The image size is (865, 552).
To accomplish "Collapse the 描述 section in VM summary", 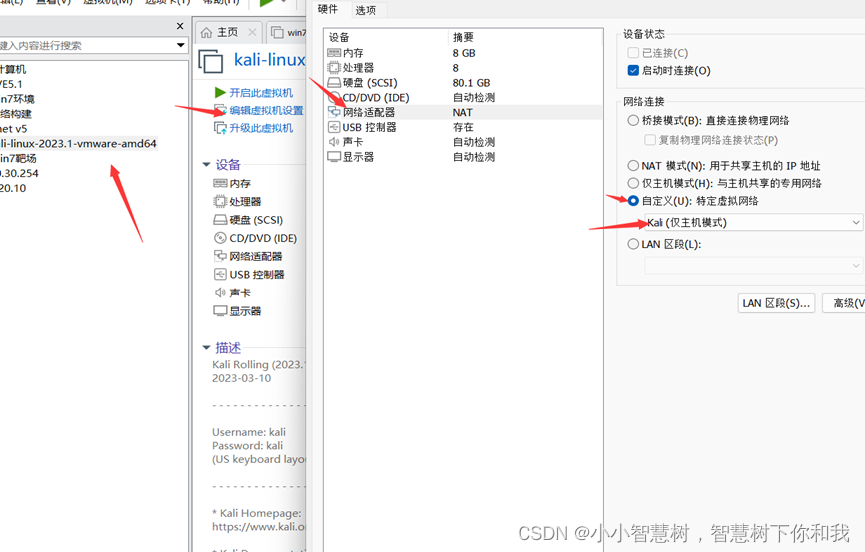I will 206,347.
